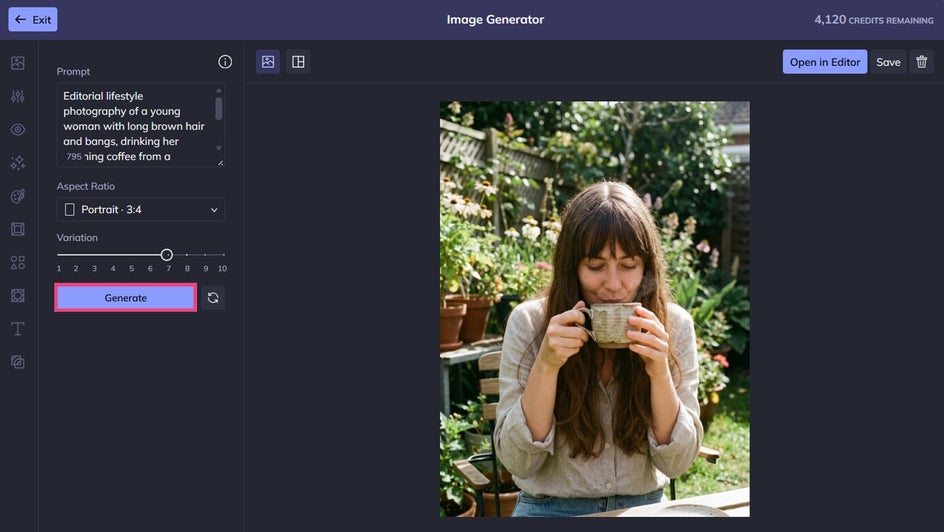Select the Text tool sidebar icon
The width and height of the screenshot is (944, 532).
[x=18, y=329]
